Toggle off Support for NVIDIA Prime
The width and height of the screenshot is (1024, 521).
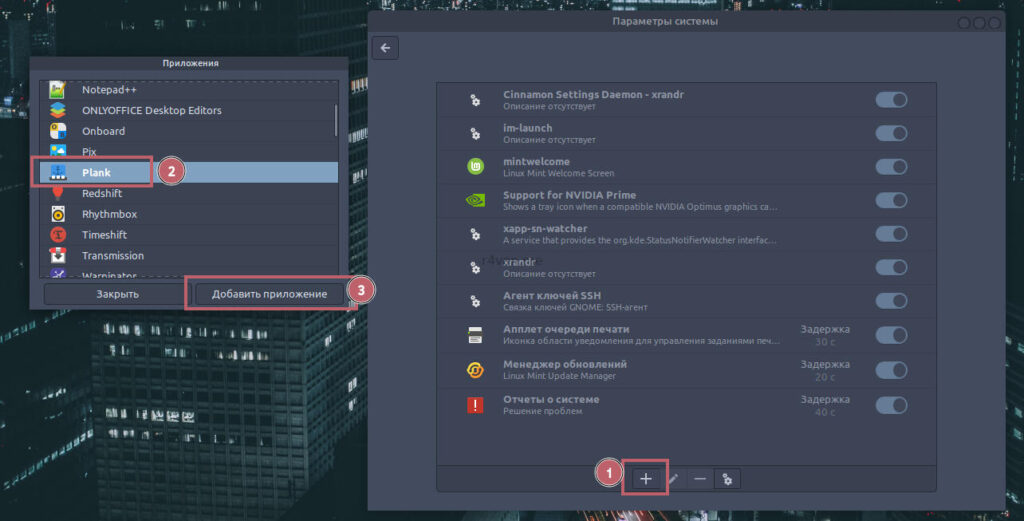pos(890,202)
